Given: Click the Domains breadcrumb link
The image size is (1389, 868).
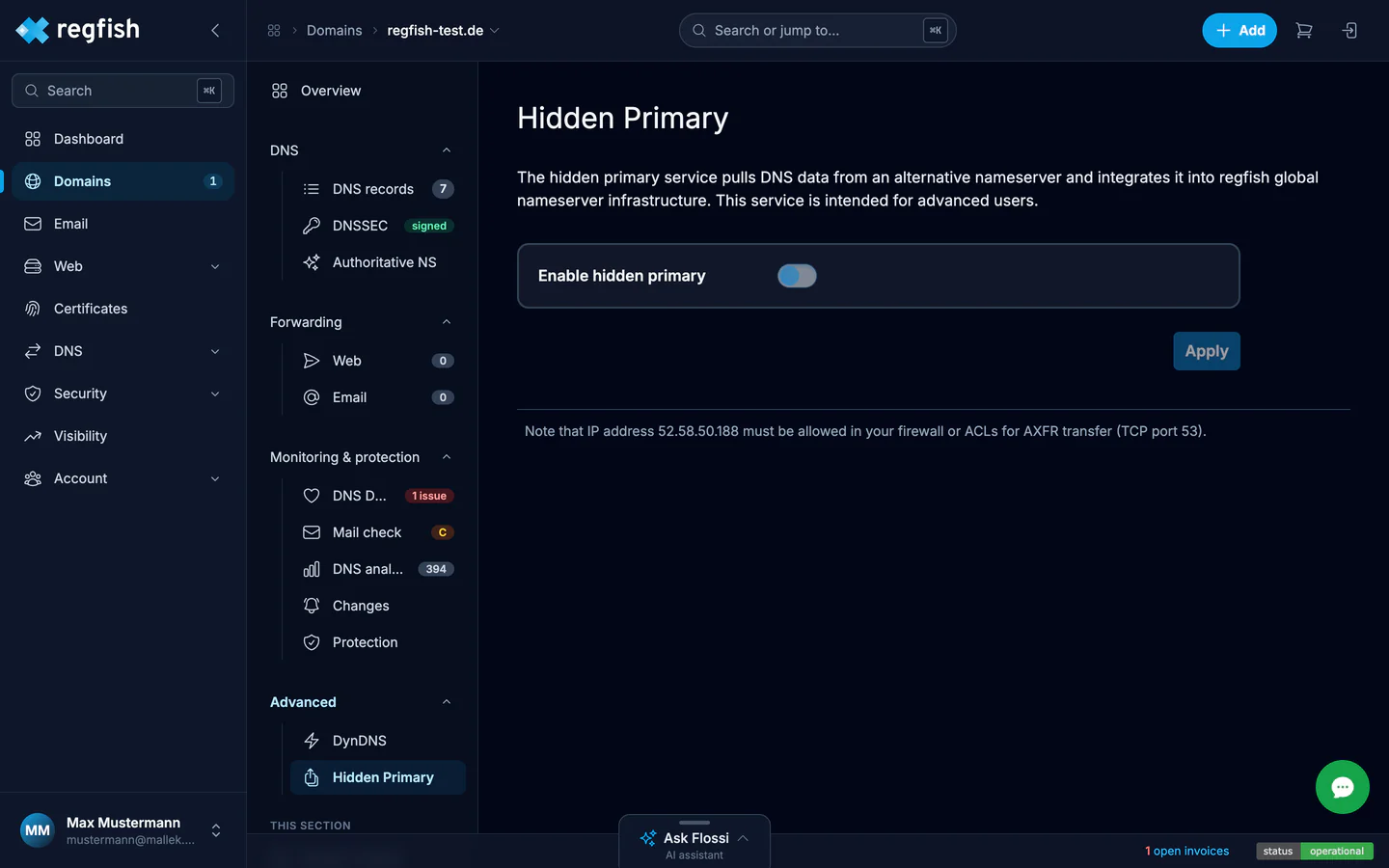Looking at the screenshot, I should [335, 31].
